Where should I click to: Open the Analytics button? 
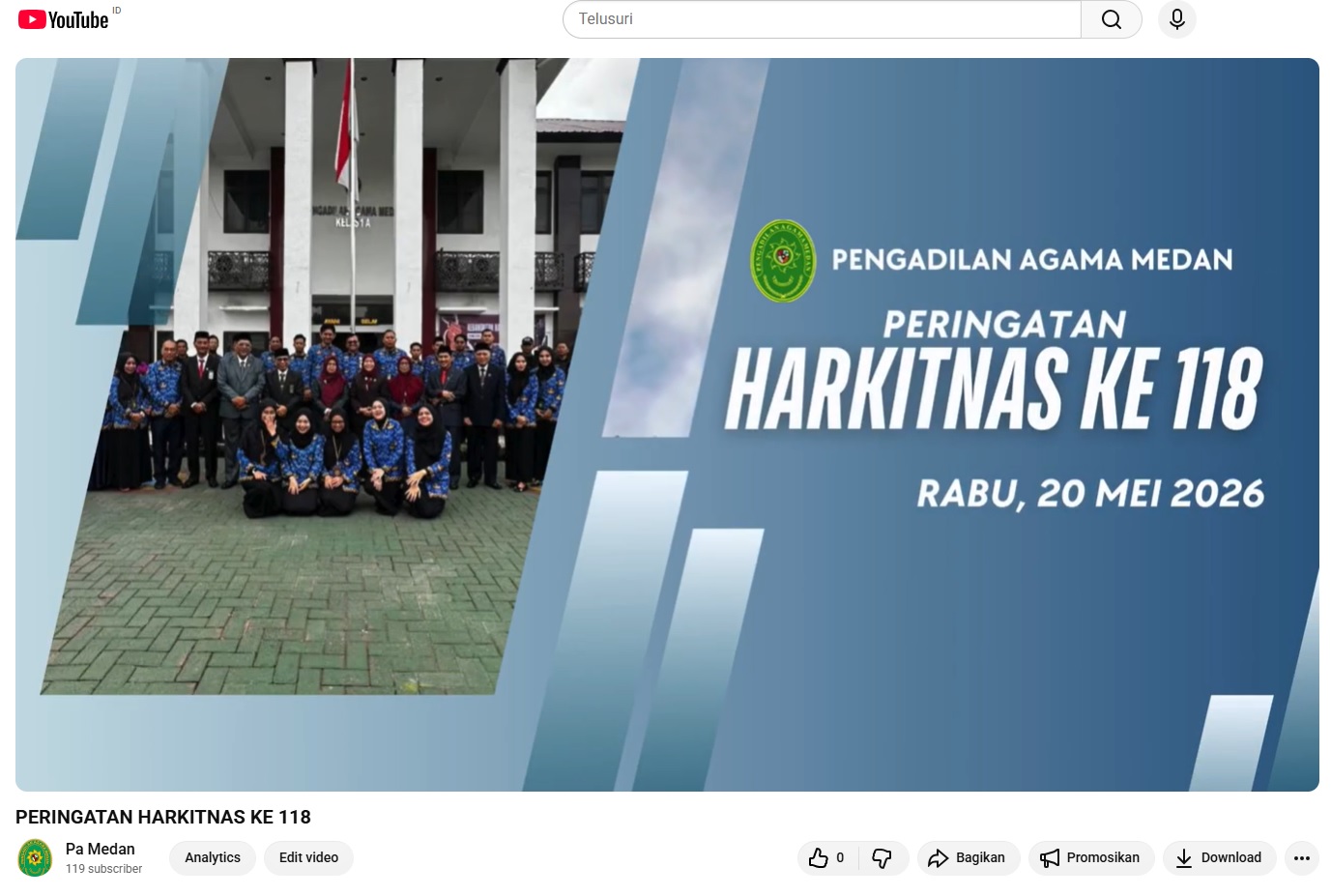pyautogui.click(x=213, y=857)
